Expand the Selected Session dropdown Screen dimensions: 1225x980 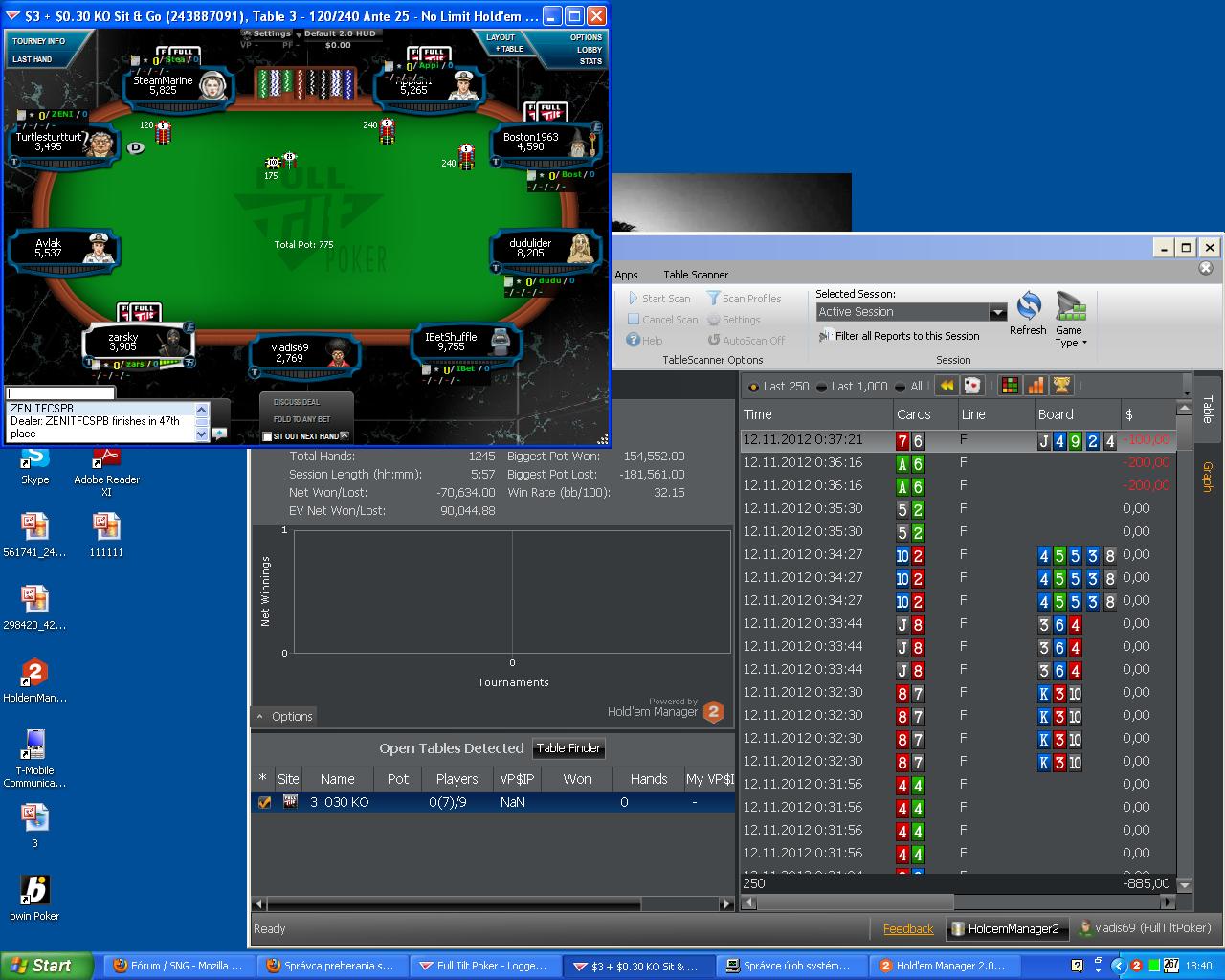997,312
